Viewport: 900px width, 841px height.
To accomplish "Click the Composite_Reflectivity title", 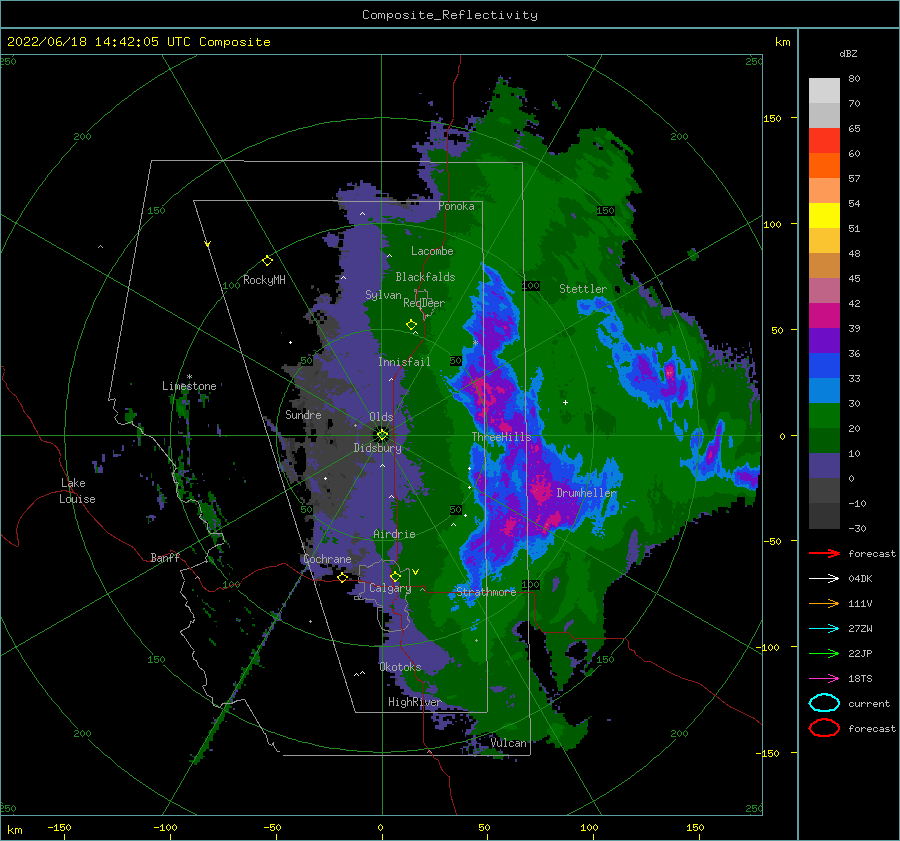I will click(450, 15).
